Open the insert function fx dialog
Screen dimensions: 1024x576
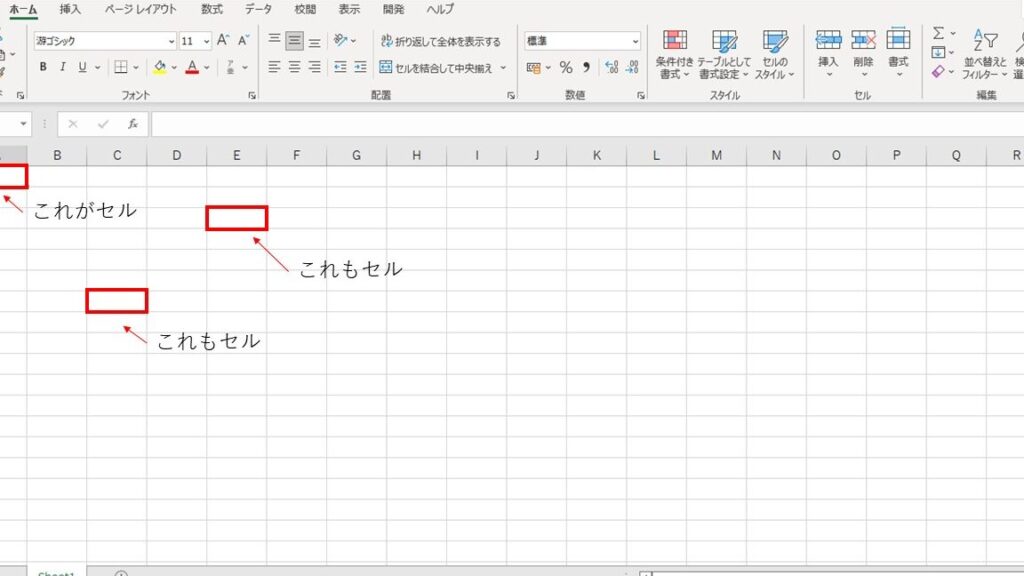coord(133,124)
